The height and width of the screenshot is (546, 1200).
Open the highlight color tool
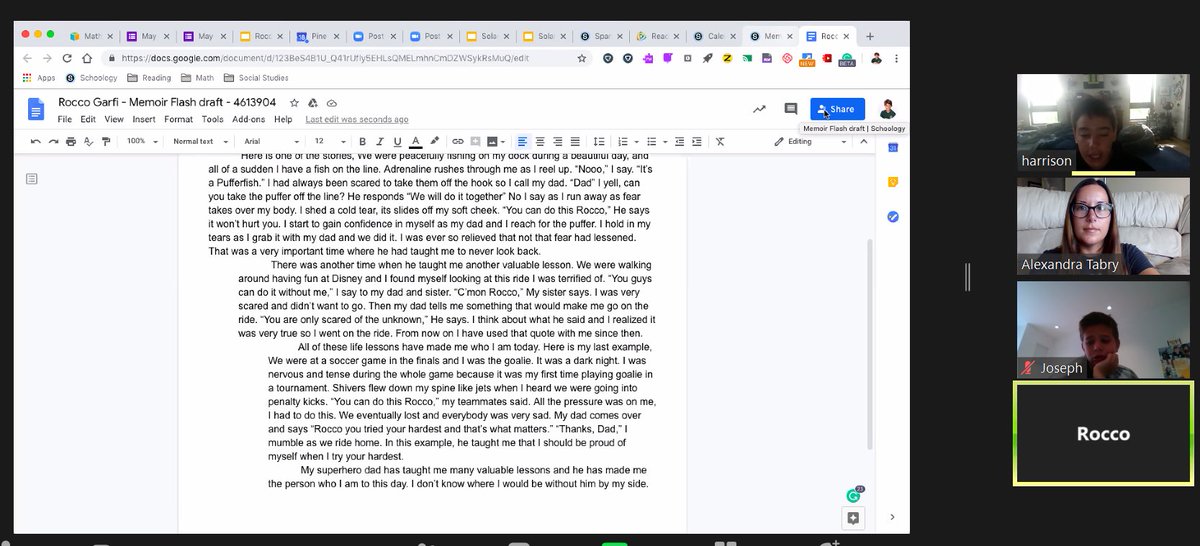[x=435, y=142]
